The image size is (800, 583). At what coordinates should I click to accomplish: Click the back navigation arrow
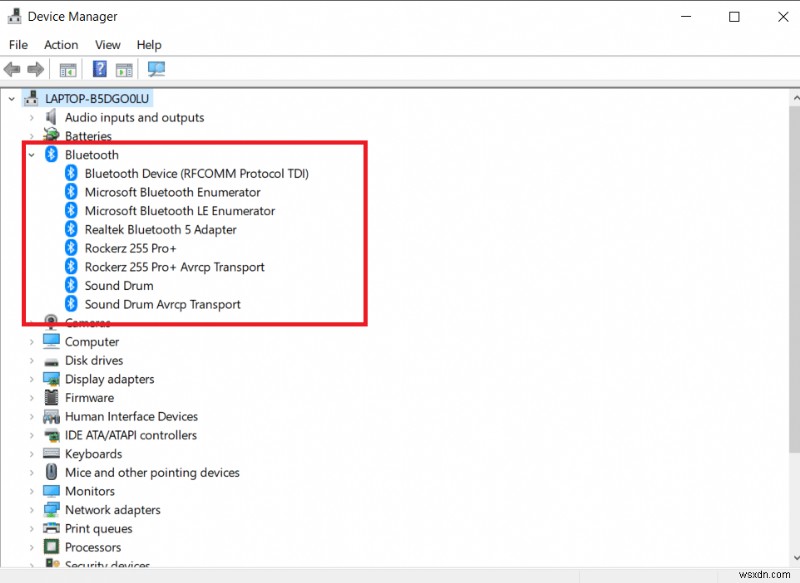coord(11,69)
